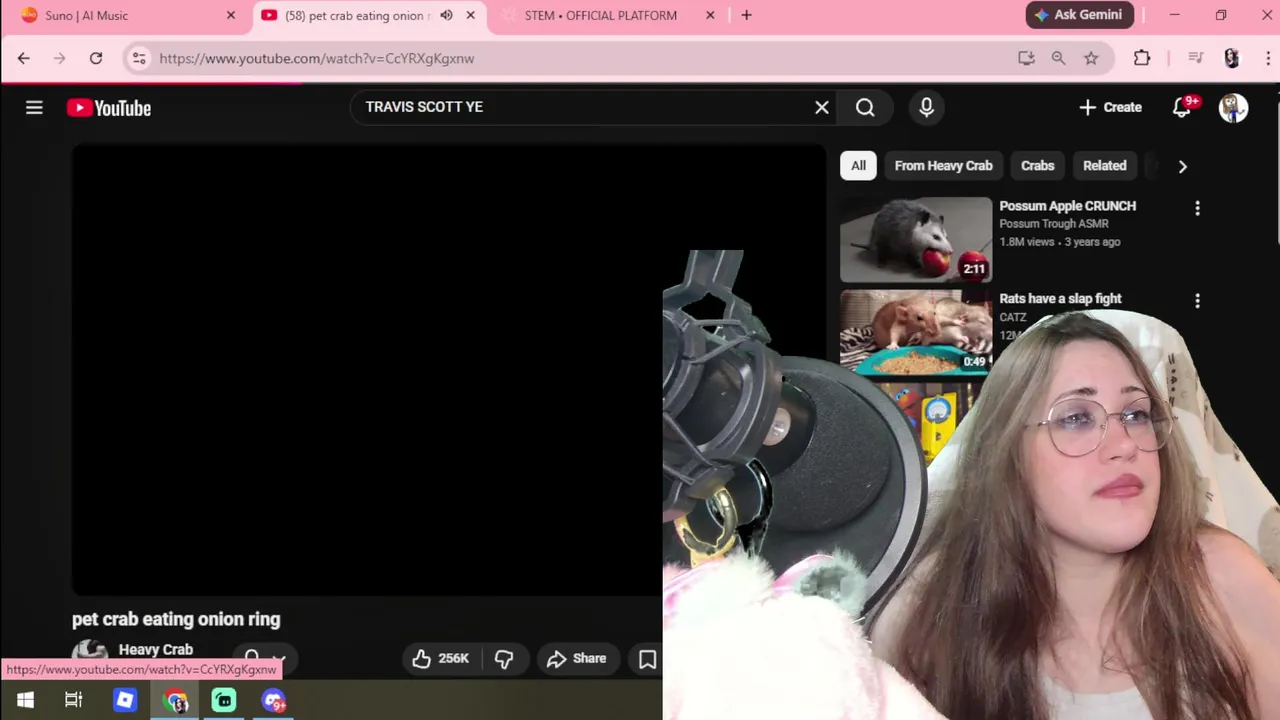Clear the search text with the X

822,107
